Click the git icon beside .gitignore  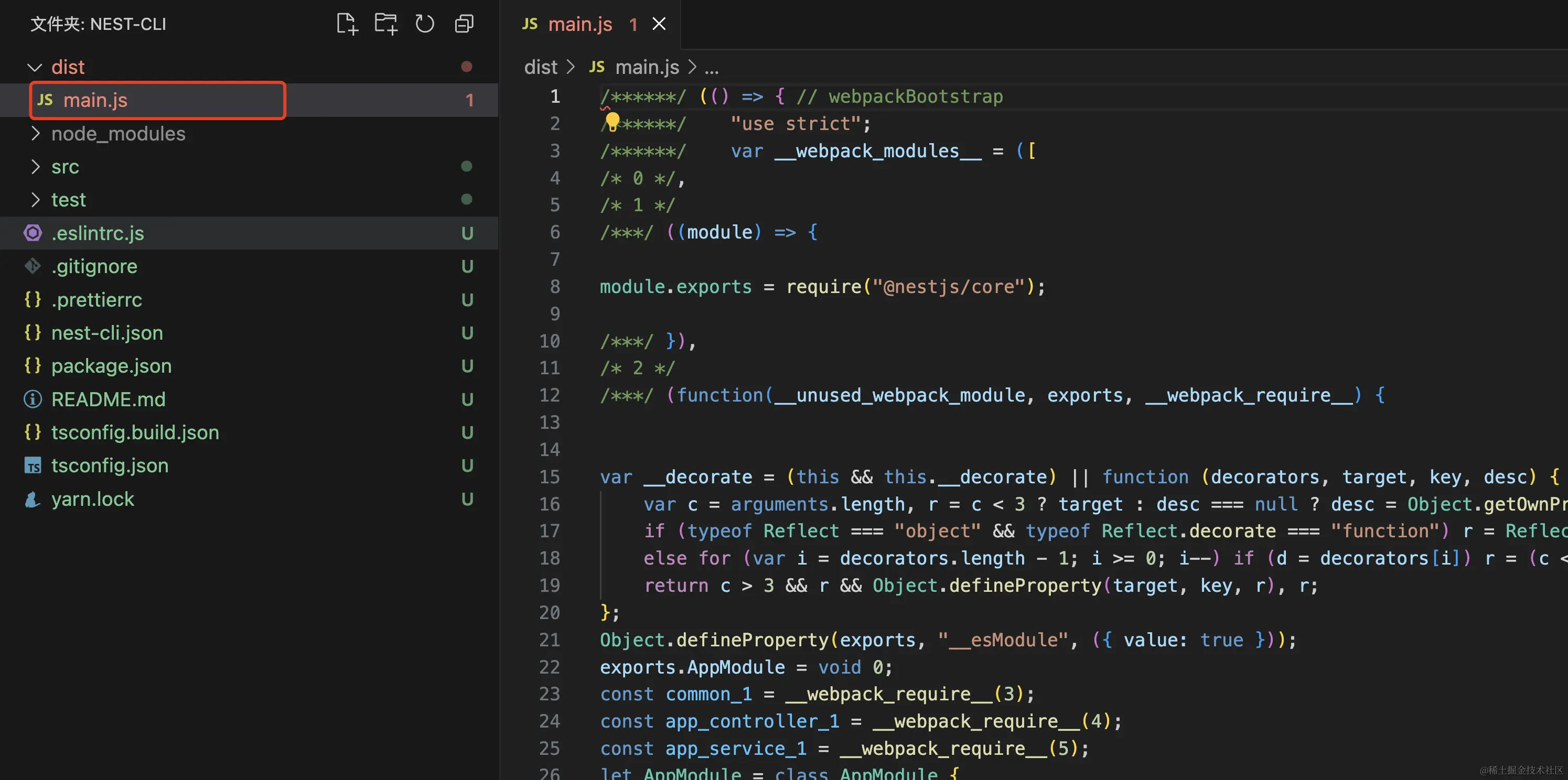pos(33,266)
